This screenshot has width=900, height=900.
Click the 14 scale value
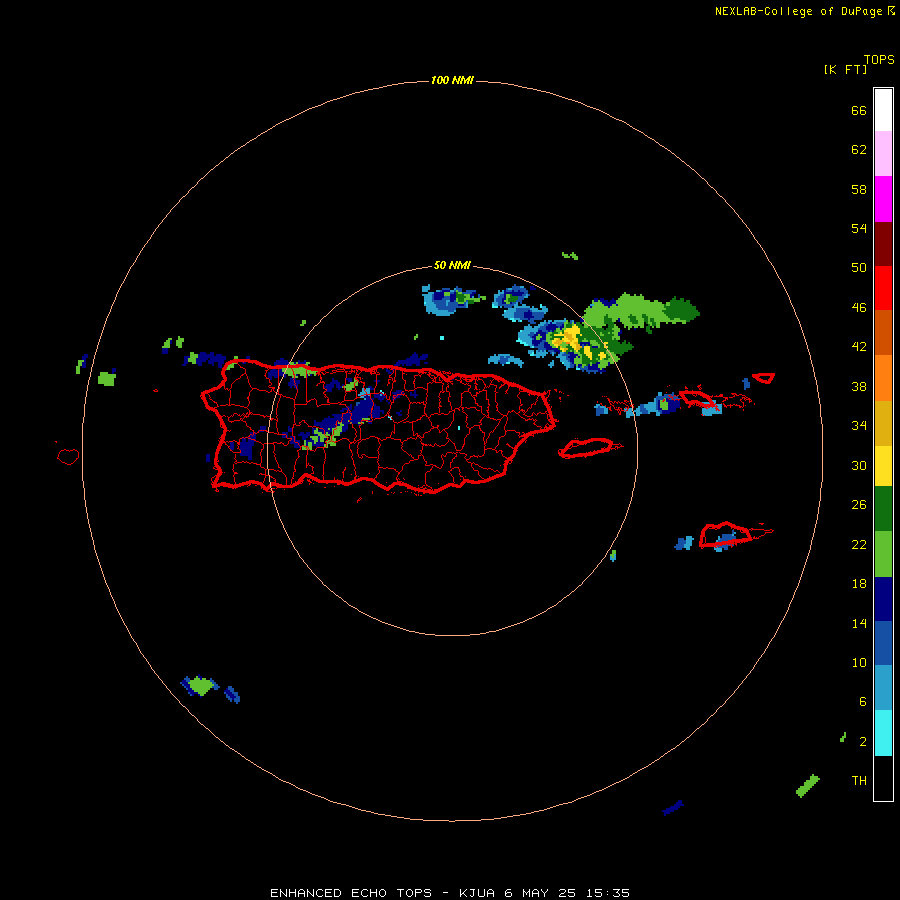[x=859, y=623]
